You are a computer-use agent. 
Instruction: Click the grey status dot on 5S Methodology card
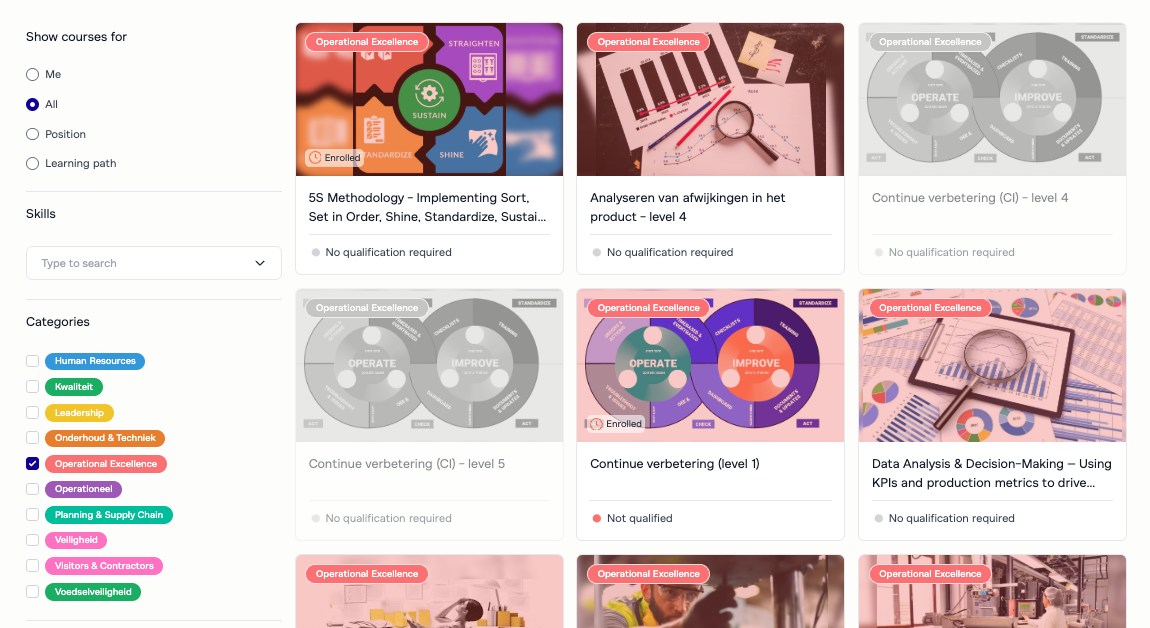(315, 252)
